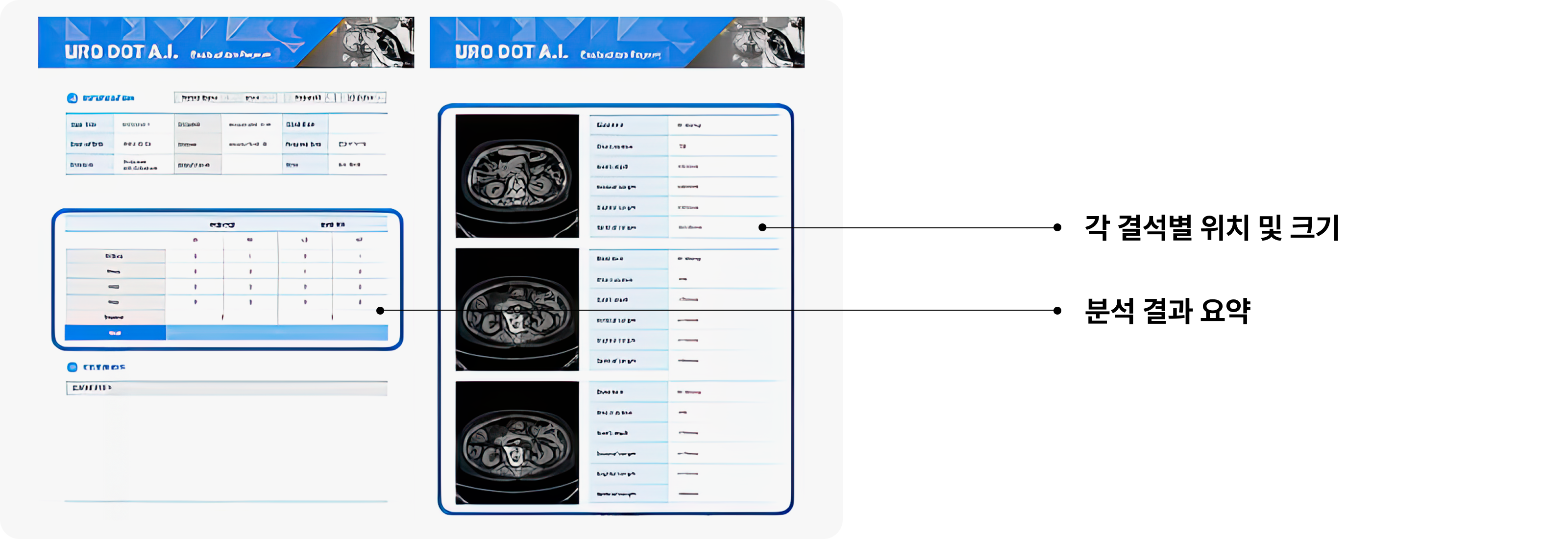
Task: Open the top CT scan thumbnail
Action: [517, 176]
